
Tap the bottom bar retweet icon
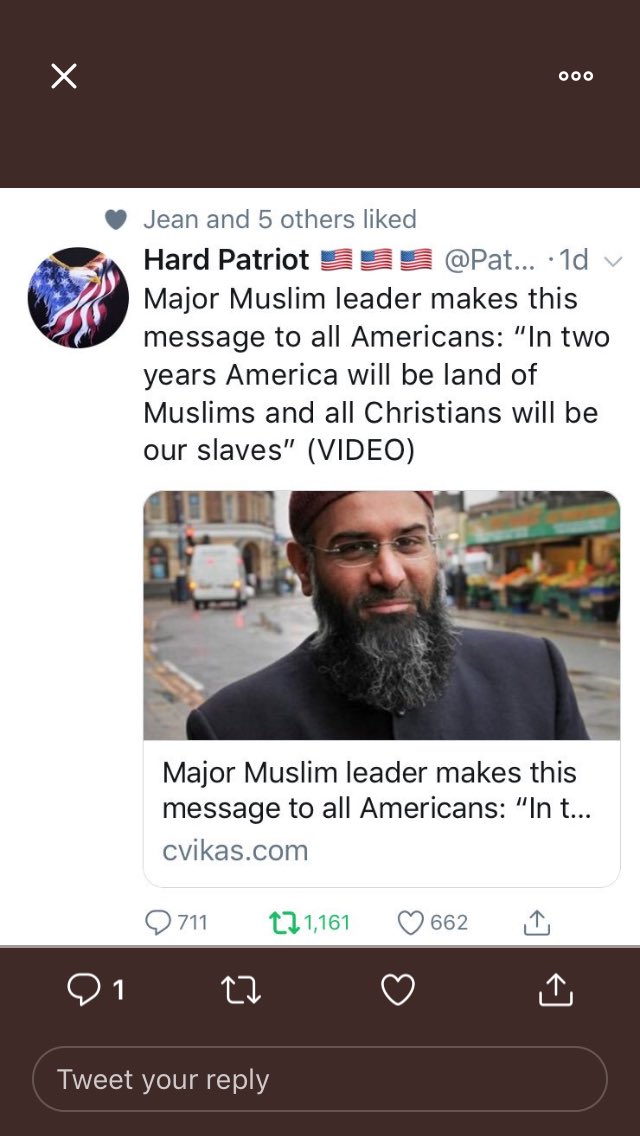point(241,990)
